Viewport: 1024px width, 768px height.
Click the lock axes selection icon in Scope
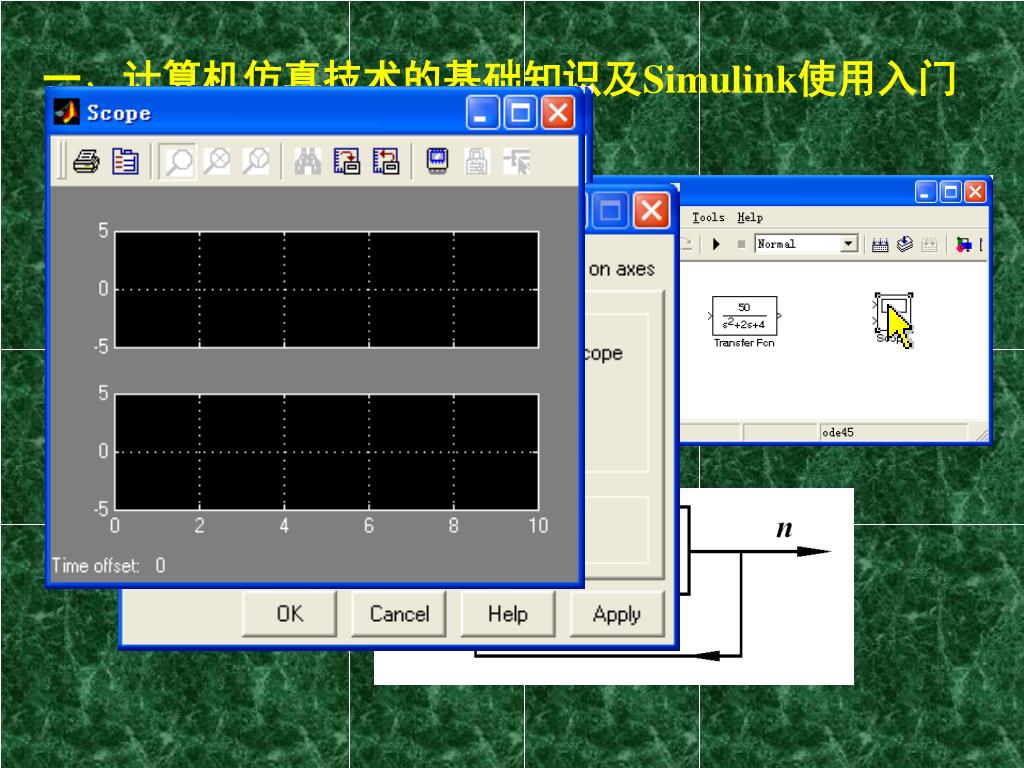[x=477, y=161]
